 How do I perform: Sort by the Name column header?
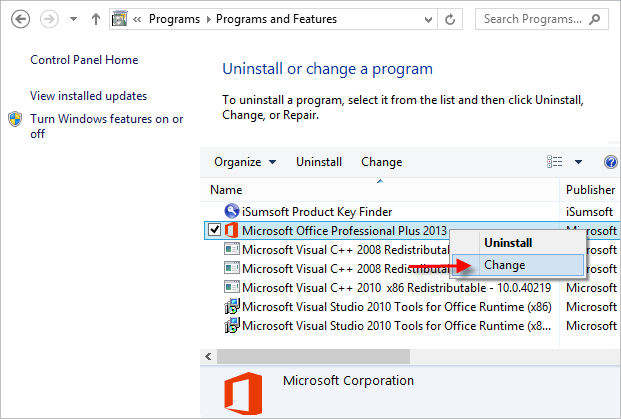(x=380, y=190)
